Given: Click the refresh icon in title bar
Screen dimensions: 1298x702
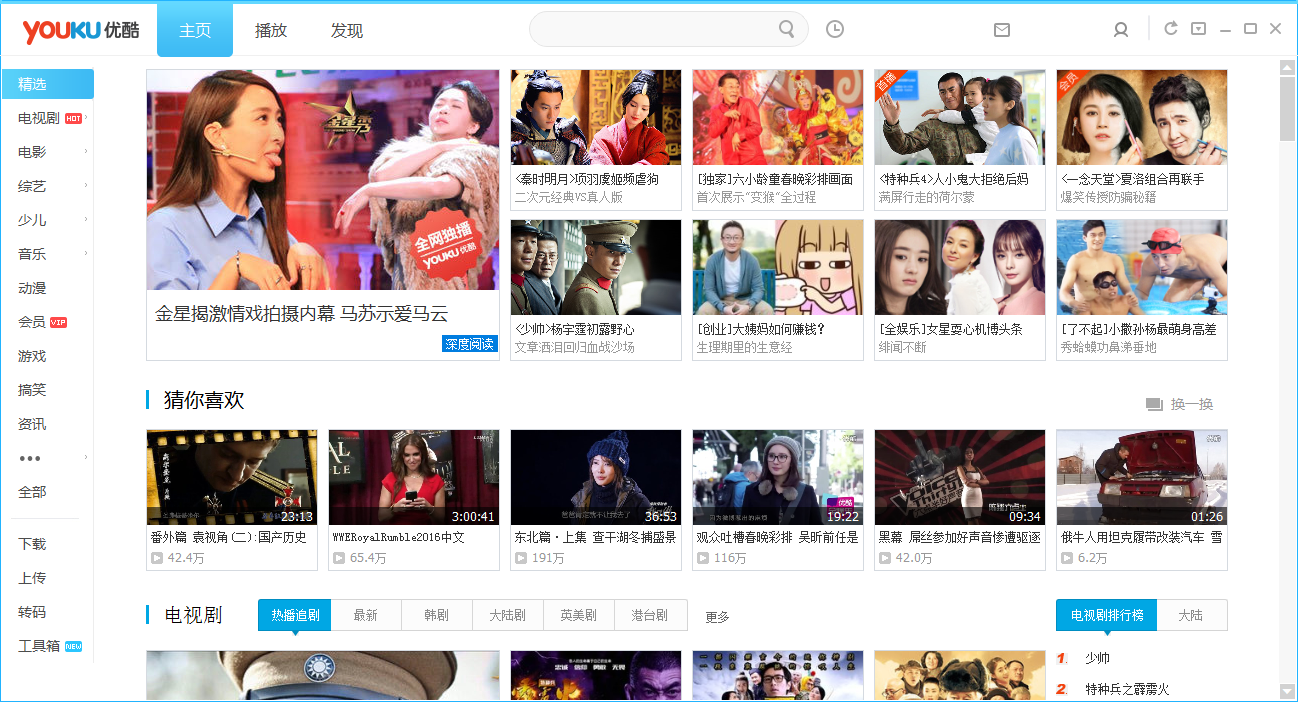Looking at the screenshot, I should pyautogui.click(x=1171, y=29).
